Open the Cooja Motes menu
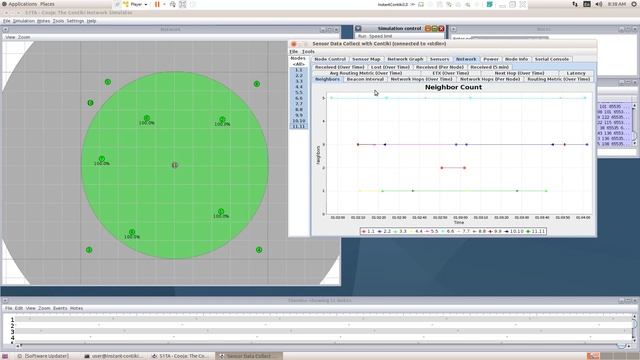This screenshot has width=640, height=360. [x=43, y=21]
